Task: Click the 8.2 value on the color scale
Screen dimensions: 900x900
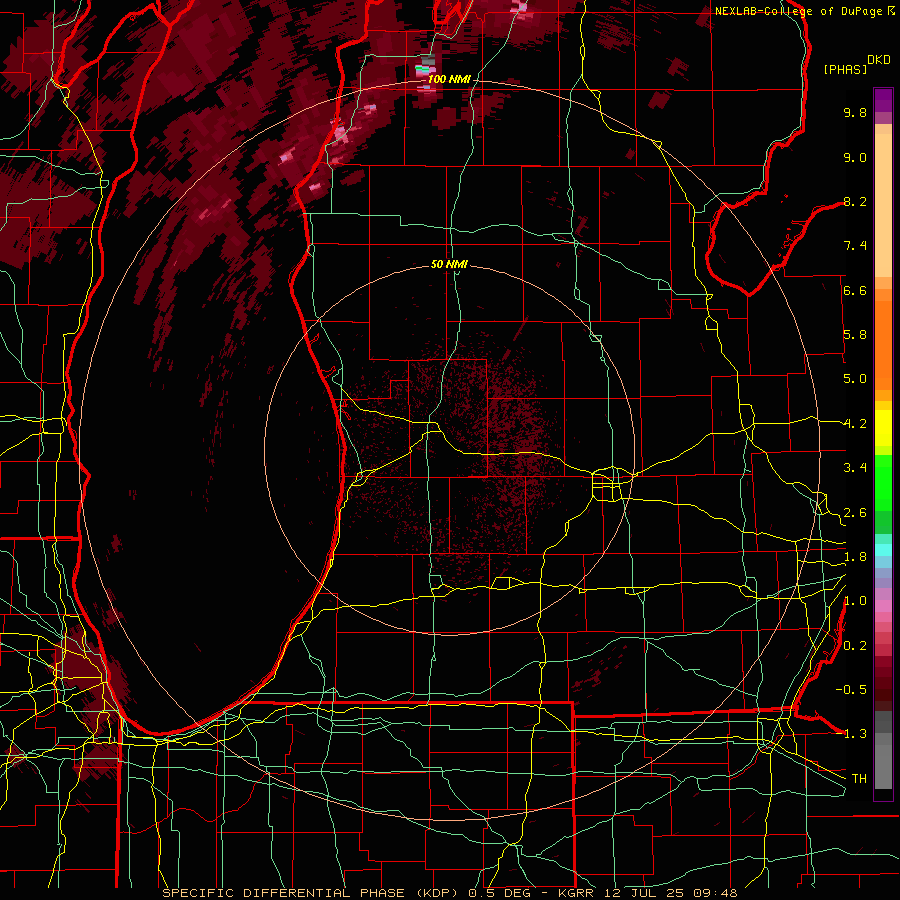Action: click(855, 201)
